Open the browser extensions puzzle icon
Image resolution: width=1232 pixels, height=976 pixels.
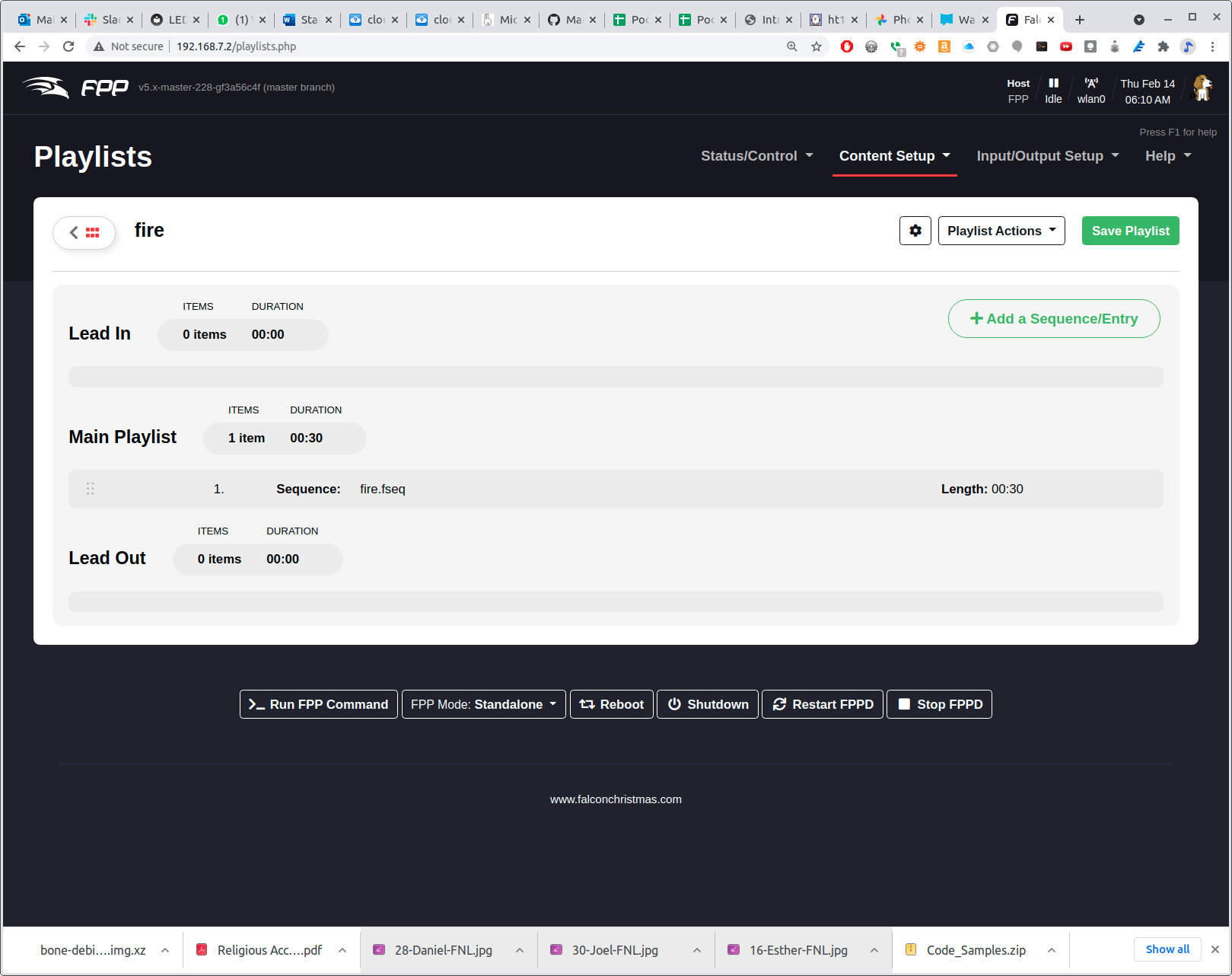pyautogui.click(x=1163, y=46)
